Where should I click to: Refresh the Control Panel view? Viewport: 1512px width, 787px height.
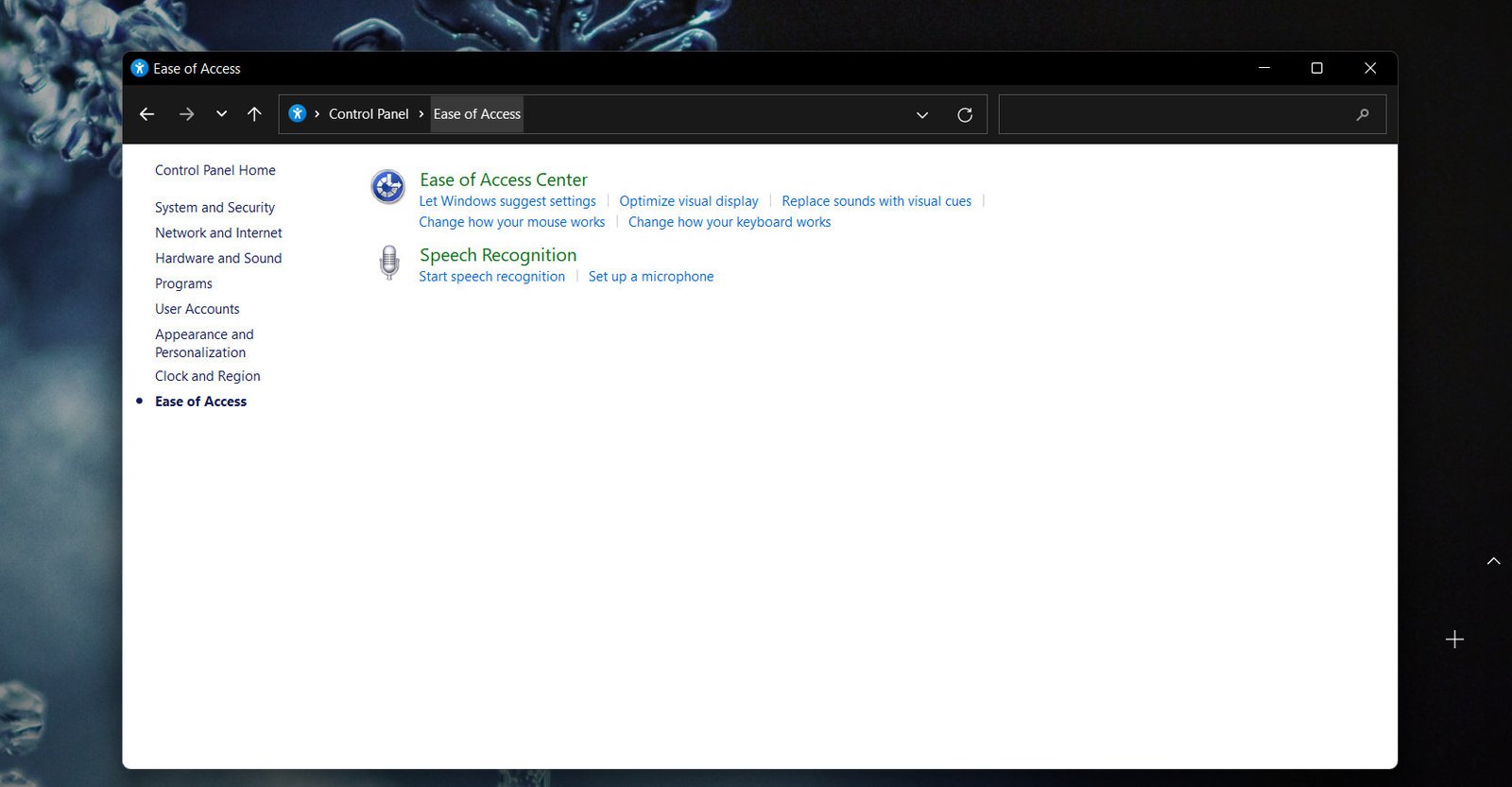tap(965, 114)
